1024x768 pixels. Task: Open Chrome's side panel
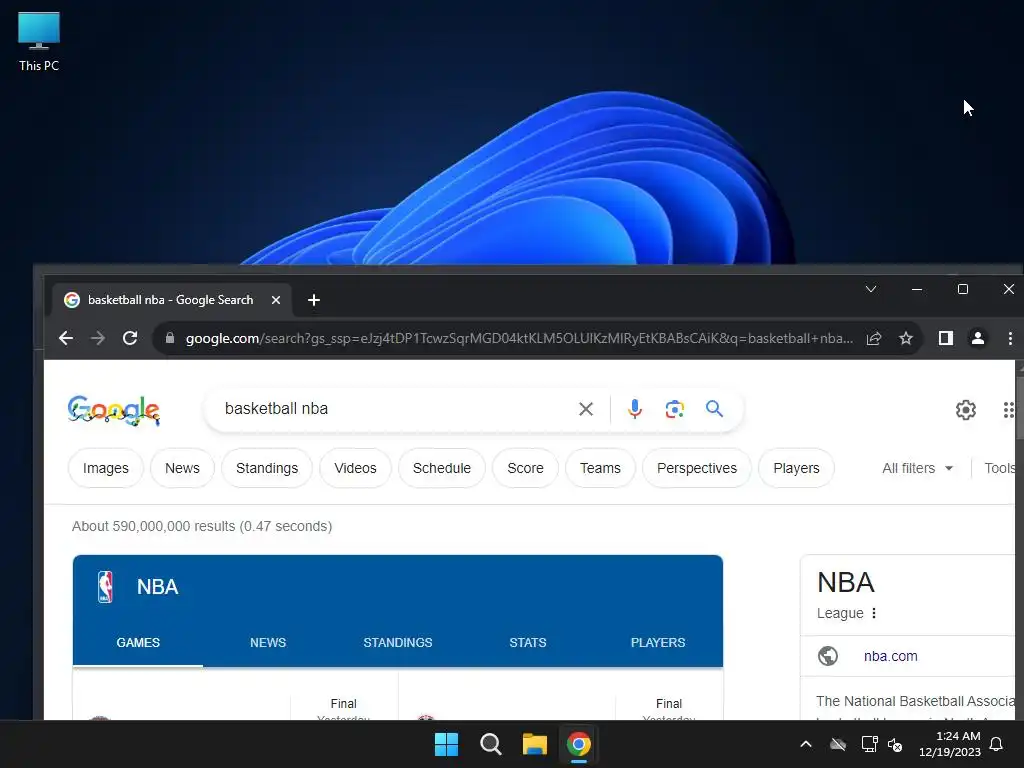(946, 338)
